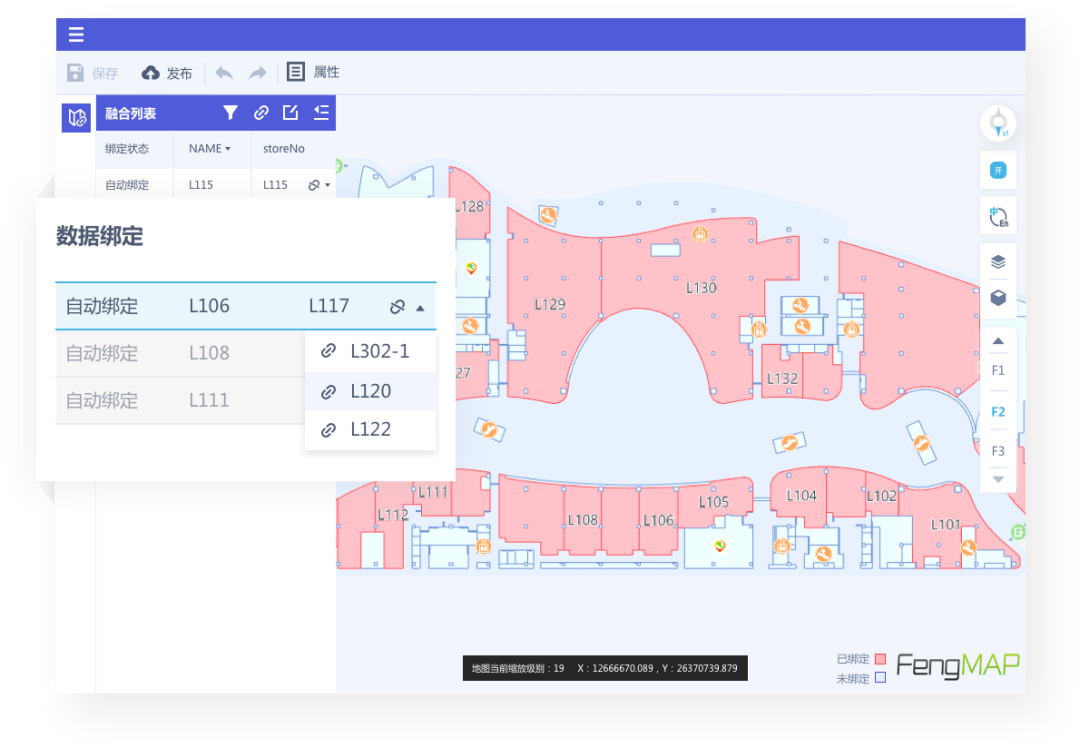Image resolution: width=1080 pixels, height=748 pixels.
Task: Collapse the 融合列表 panel with the indent icon
Action: click(x=321, y=113)
